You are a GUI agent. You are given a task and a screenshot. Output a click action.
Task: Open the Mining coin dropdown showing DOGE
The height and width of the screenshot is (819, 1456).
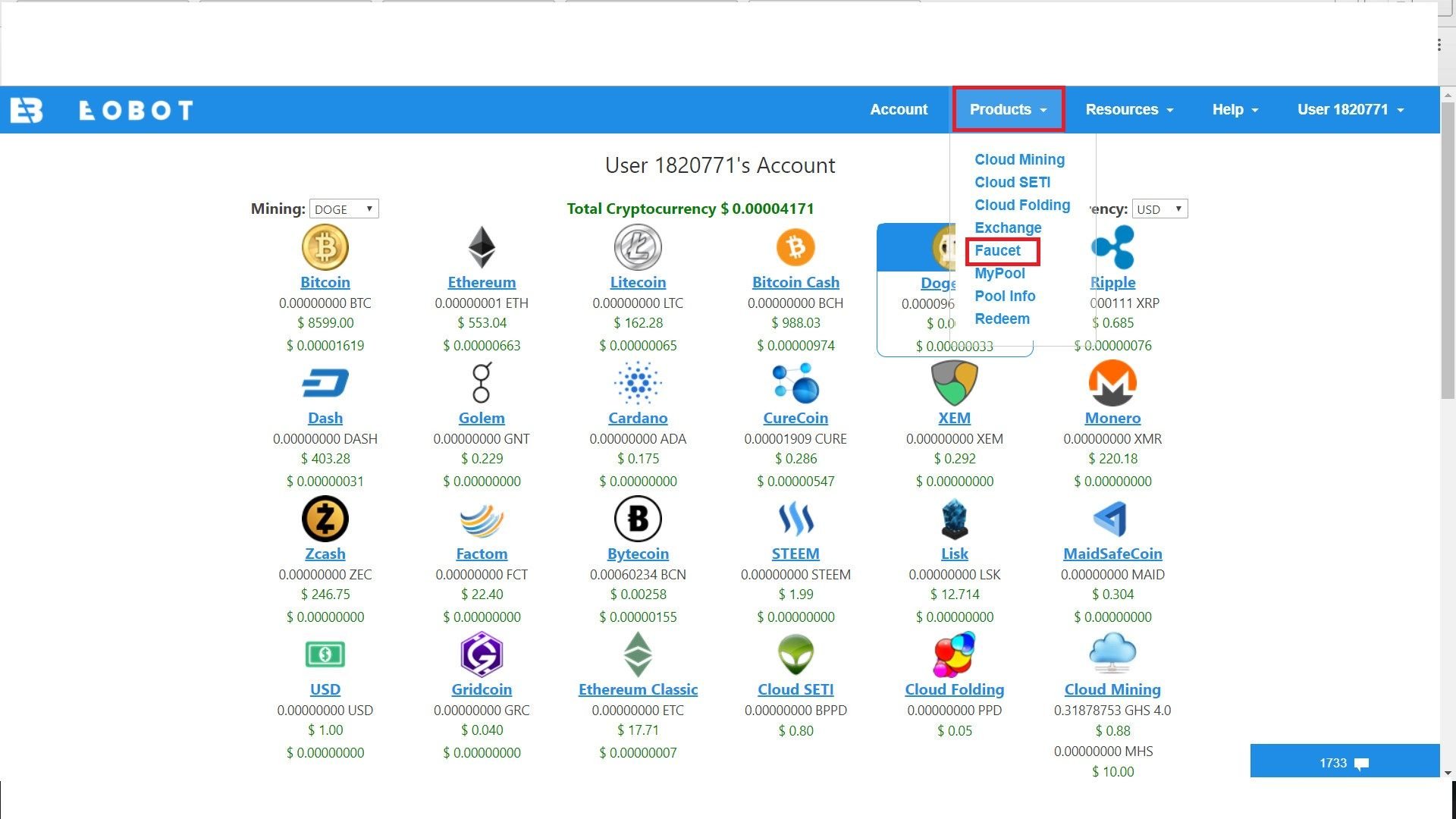pos(344,209)
